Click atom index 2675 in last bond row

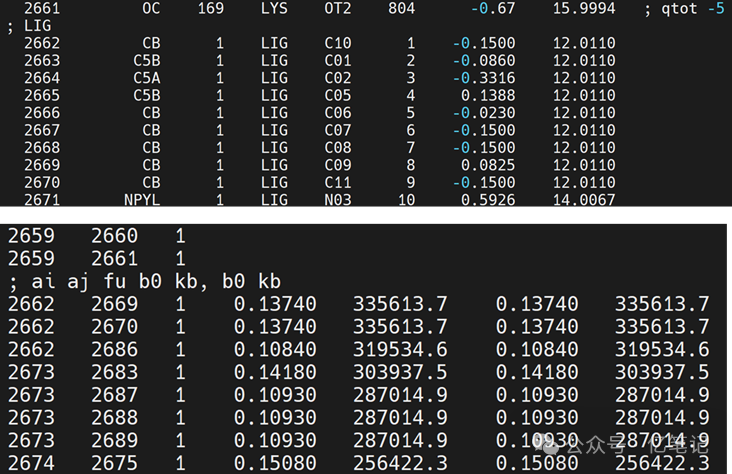pos(114,463)
